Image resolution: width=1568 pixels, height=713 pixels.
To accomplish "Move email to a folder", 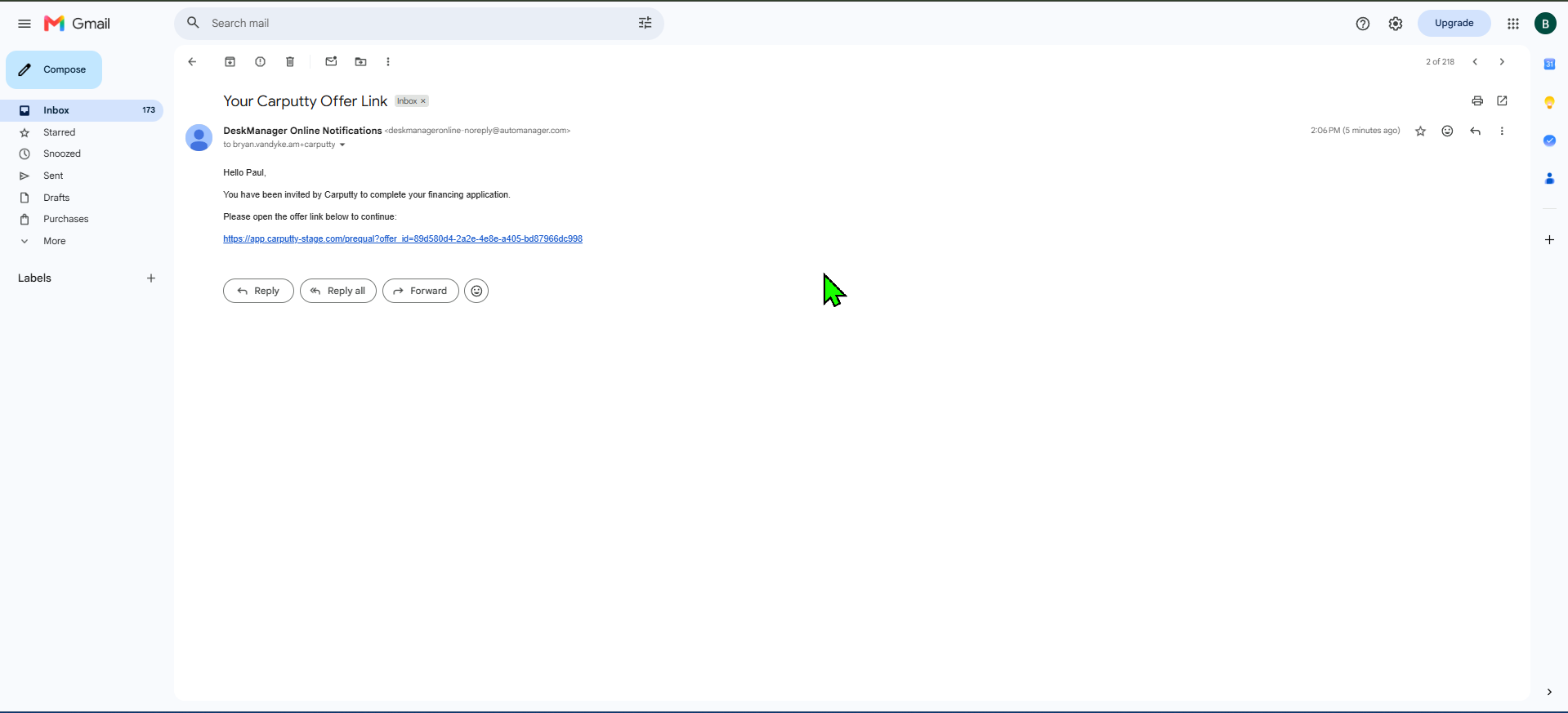I will [x=360, y=62].
